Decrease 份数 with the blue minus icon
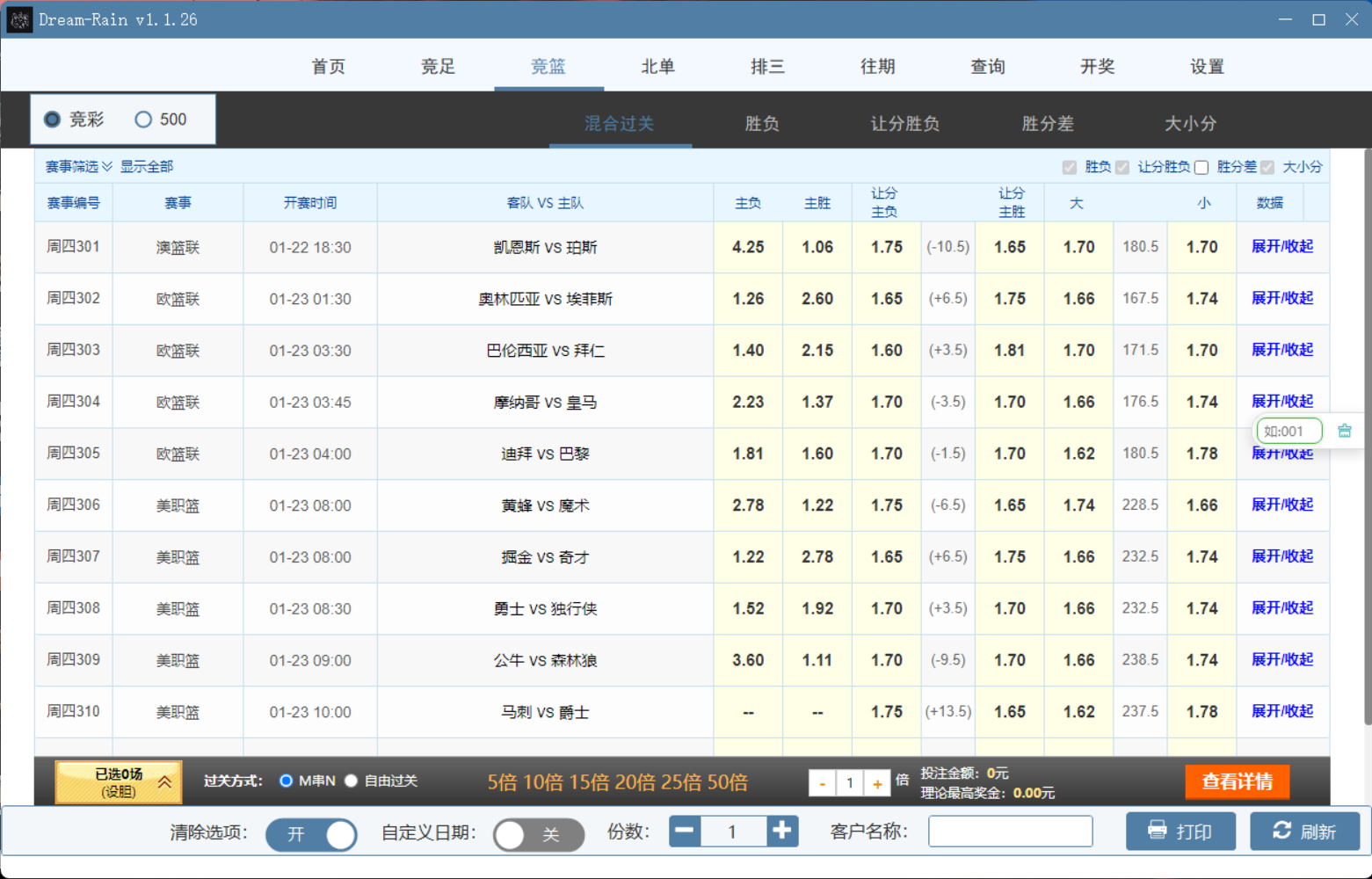Viewport: 1372px width, 879px height. pyautogui.click(x=686, y=831)
